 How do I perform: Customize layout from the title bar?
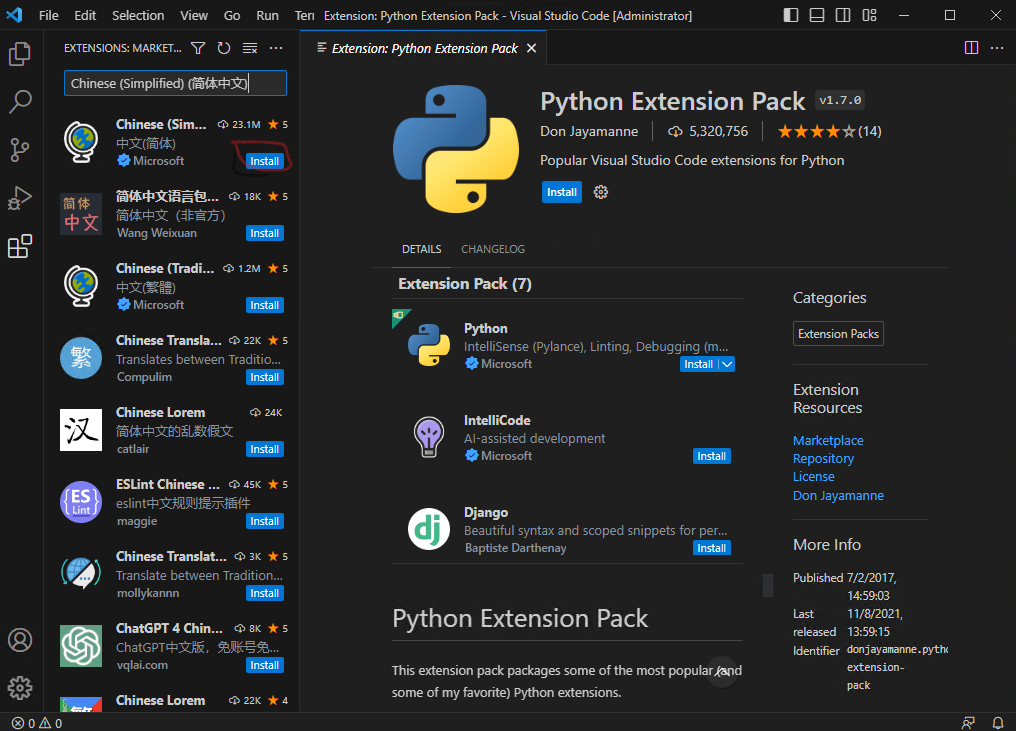[x=870, y=15]
